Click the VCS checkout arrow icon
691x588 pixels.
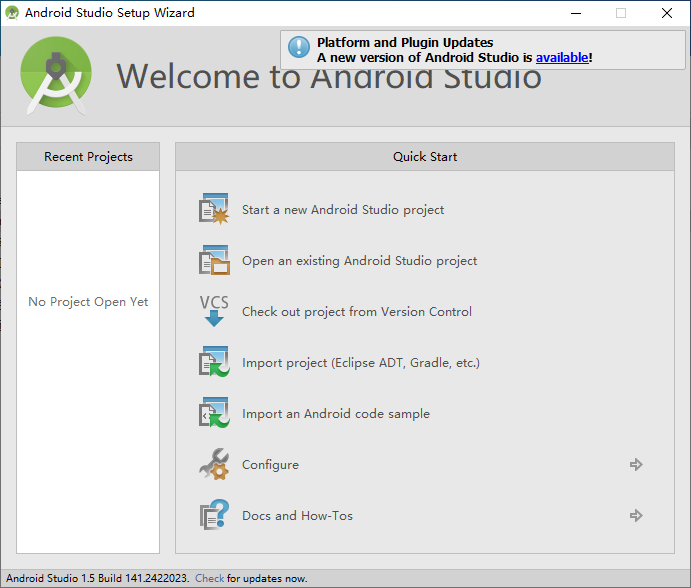[214, 311]
